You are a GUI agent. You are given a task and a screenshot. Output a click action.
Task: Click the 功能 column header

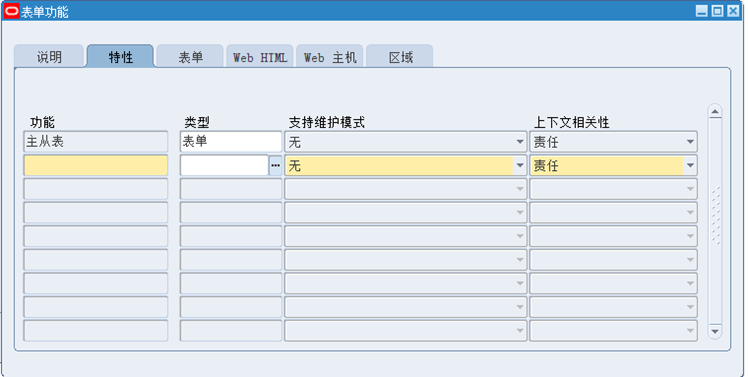(42, 123)
